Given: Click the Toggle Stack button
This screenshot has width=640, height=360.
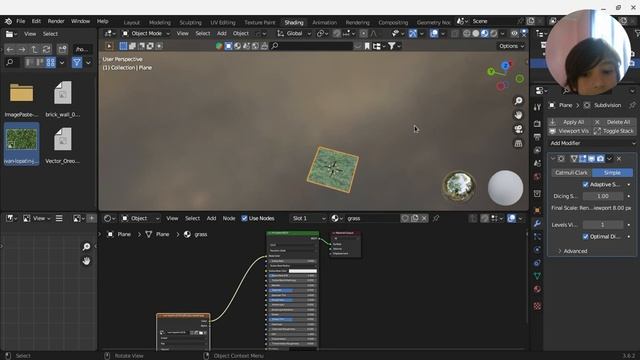Looking at the screenshot, I should tap(613, 131).
